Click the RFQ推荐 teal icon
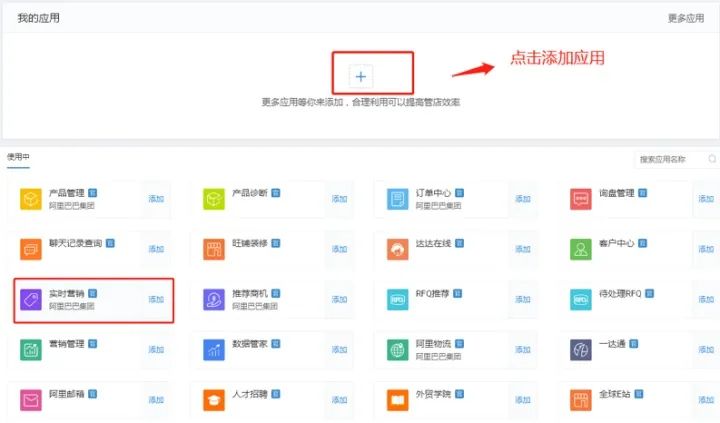720x423 pixels. pos(397,299)
